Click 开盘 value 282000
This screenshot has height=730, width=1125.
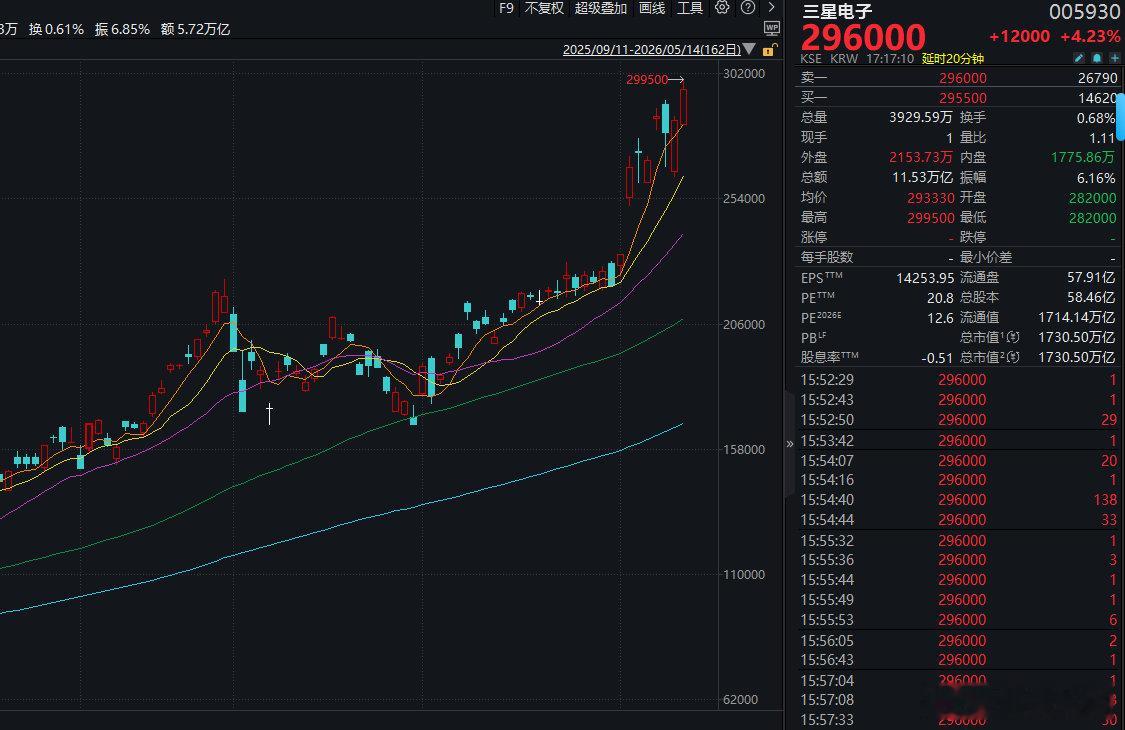pyautogui.click(x=1093, y=197)
